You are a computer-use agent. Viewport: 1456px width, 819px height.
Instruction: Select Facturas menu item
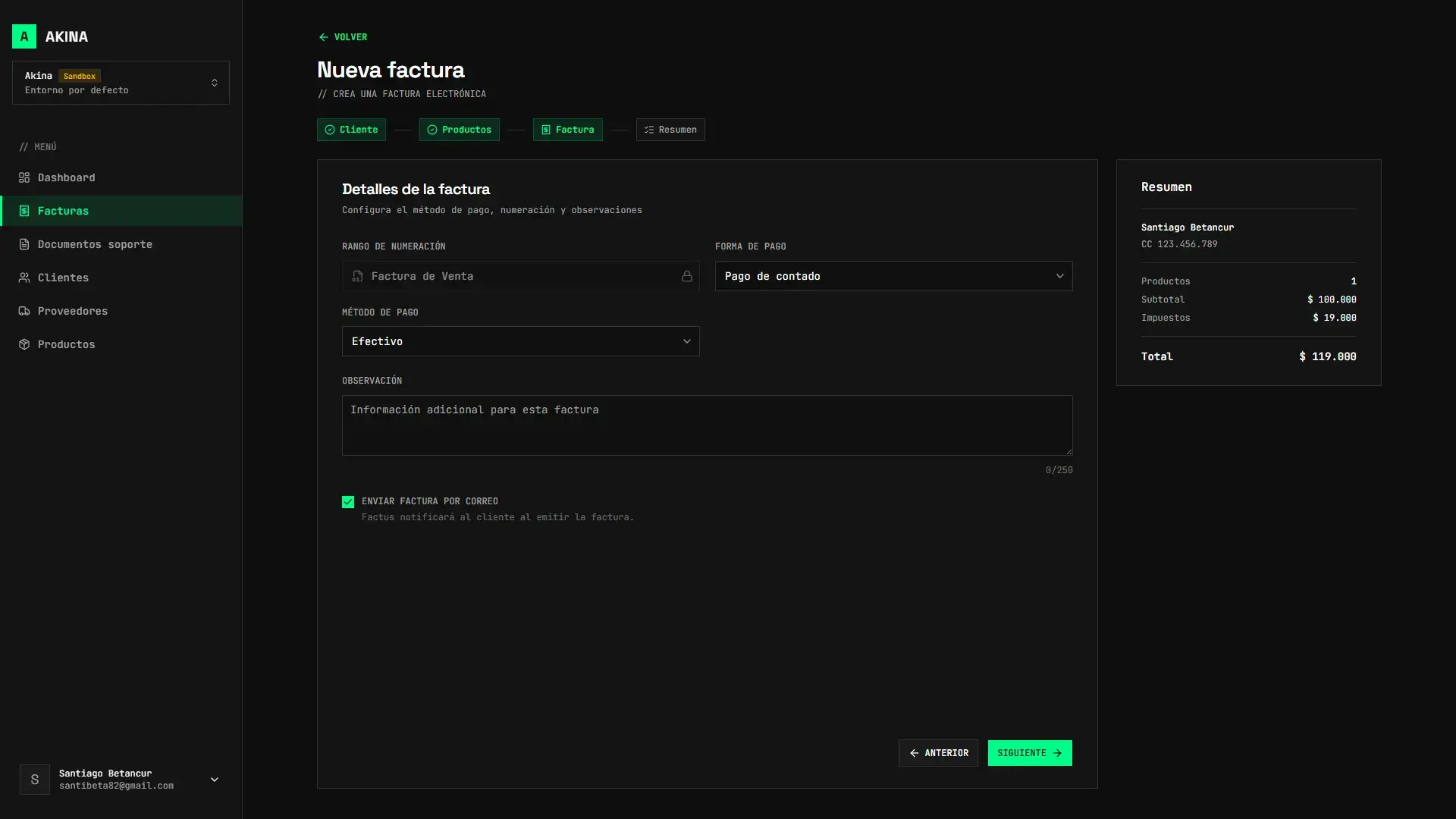click(121, 211)
